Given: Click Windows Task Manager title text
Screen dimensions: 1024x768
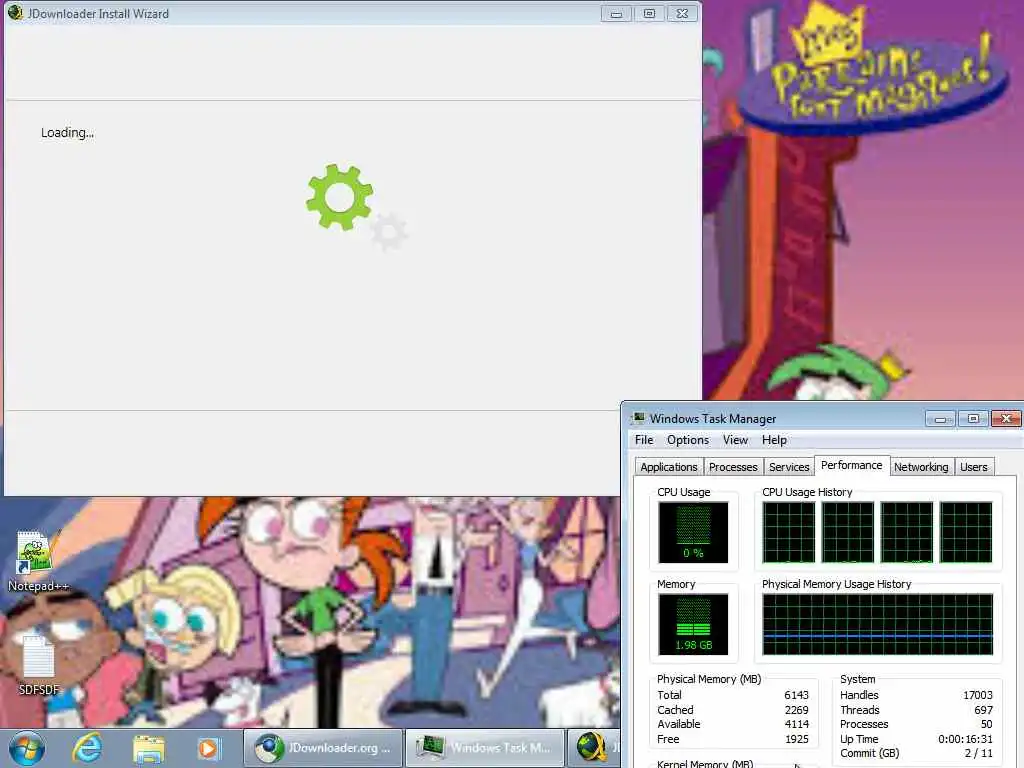Looking at the screenshot, I should [x=713, y=419].
